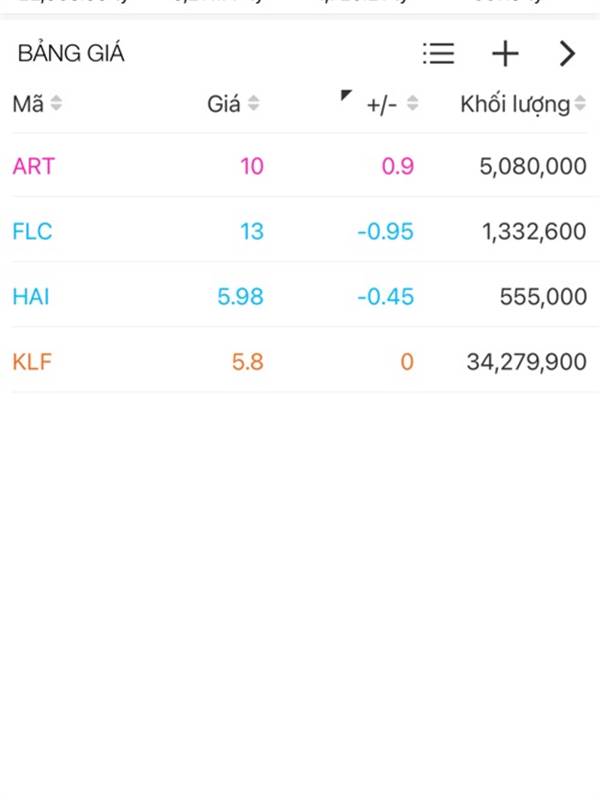Open the list view icon

click(x=438, y=54)
